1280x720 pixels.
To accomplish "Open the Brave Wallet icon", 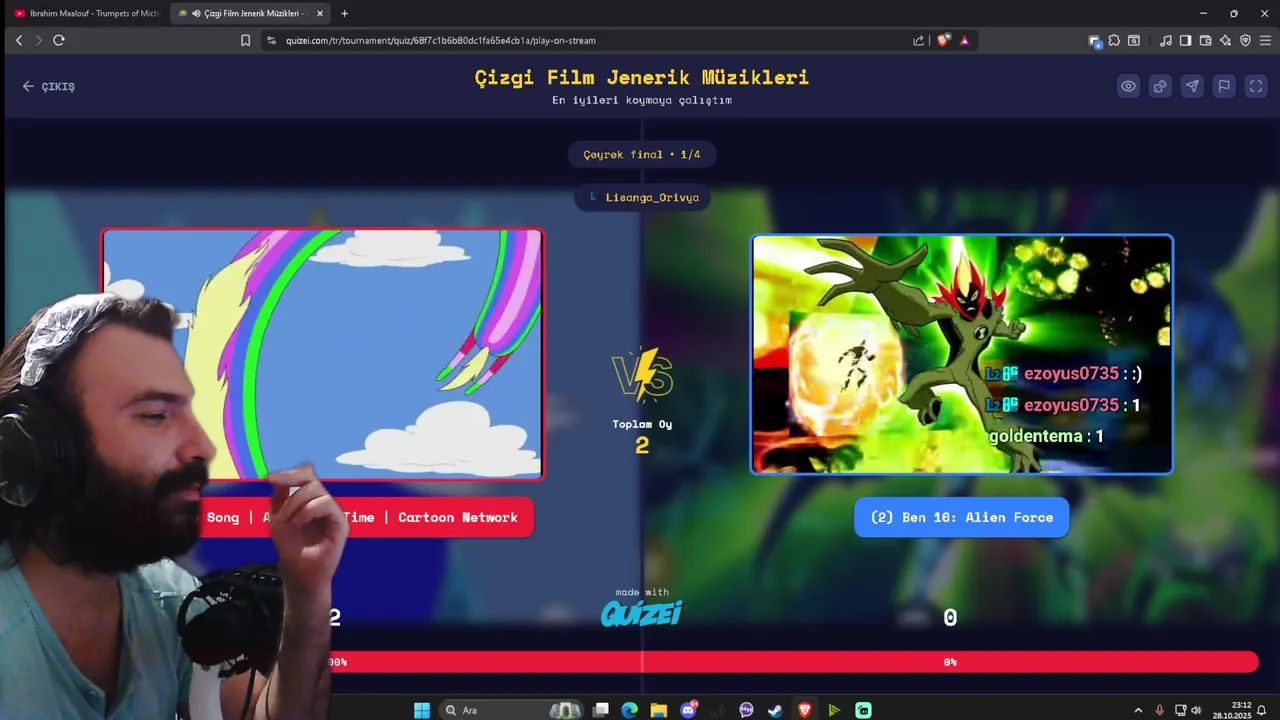I will (1205, 40).
